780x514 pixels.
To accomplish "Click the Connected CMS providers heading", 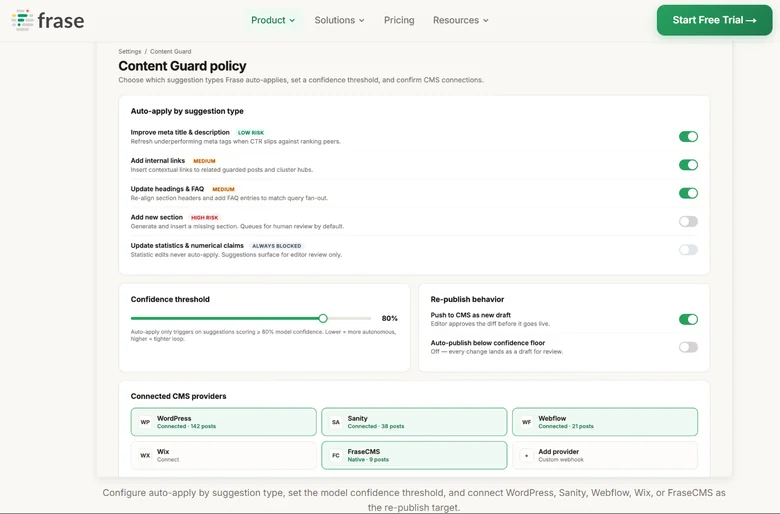I will tap(178, 396).
